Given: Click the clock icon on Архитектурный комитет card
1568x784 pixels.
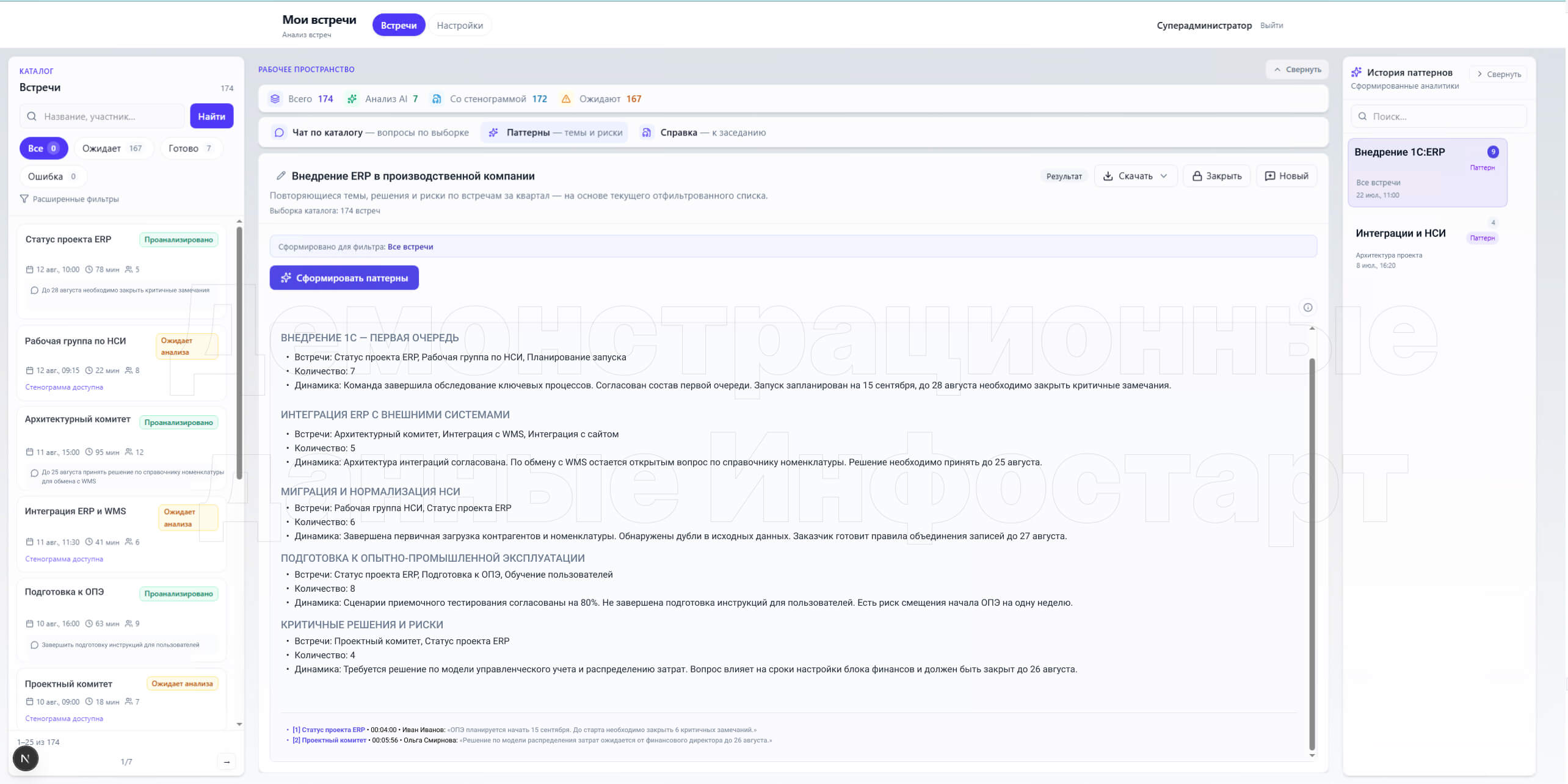Looking at the screenshot, I should click(89, 452).
